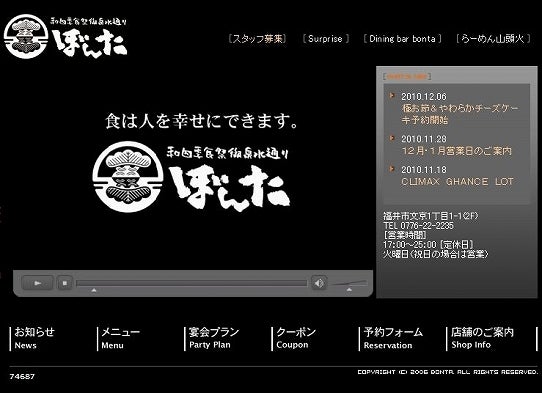Click the slogan 食は人を幸せにできます。

coord(202,121)
